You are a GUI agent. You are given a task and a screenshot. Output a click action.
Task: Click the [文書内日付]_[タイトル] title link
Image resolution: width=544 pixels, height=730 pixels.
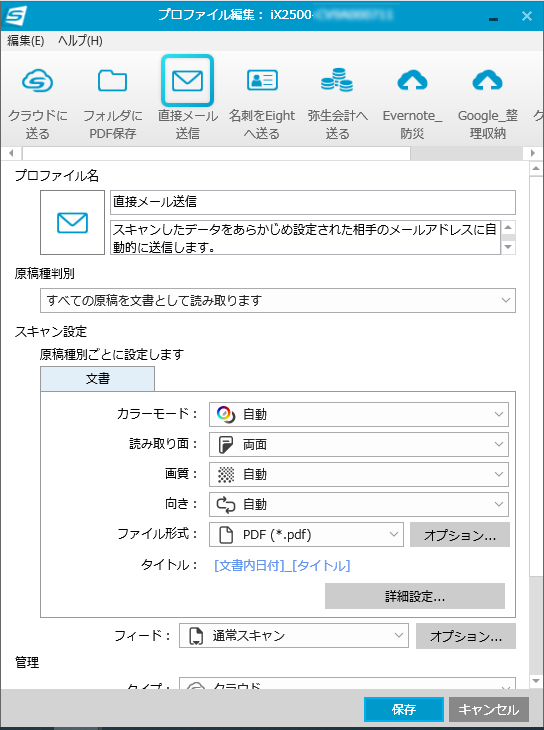pyautogui.click(x=282, y=566)
